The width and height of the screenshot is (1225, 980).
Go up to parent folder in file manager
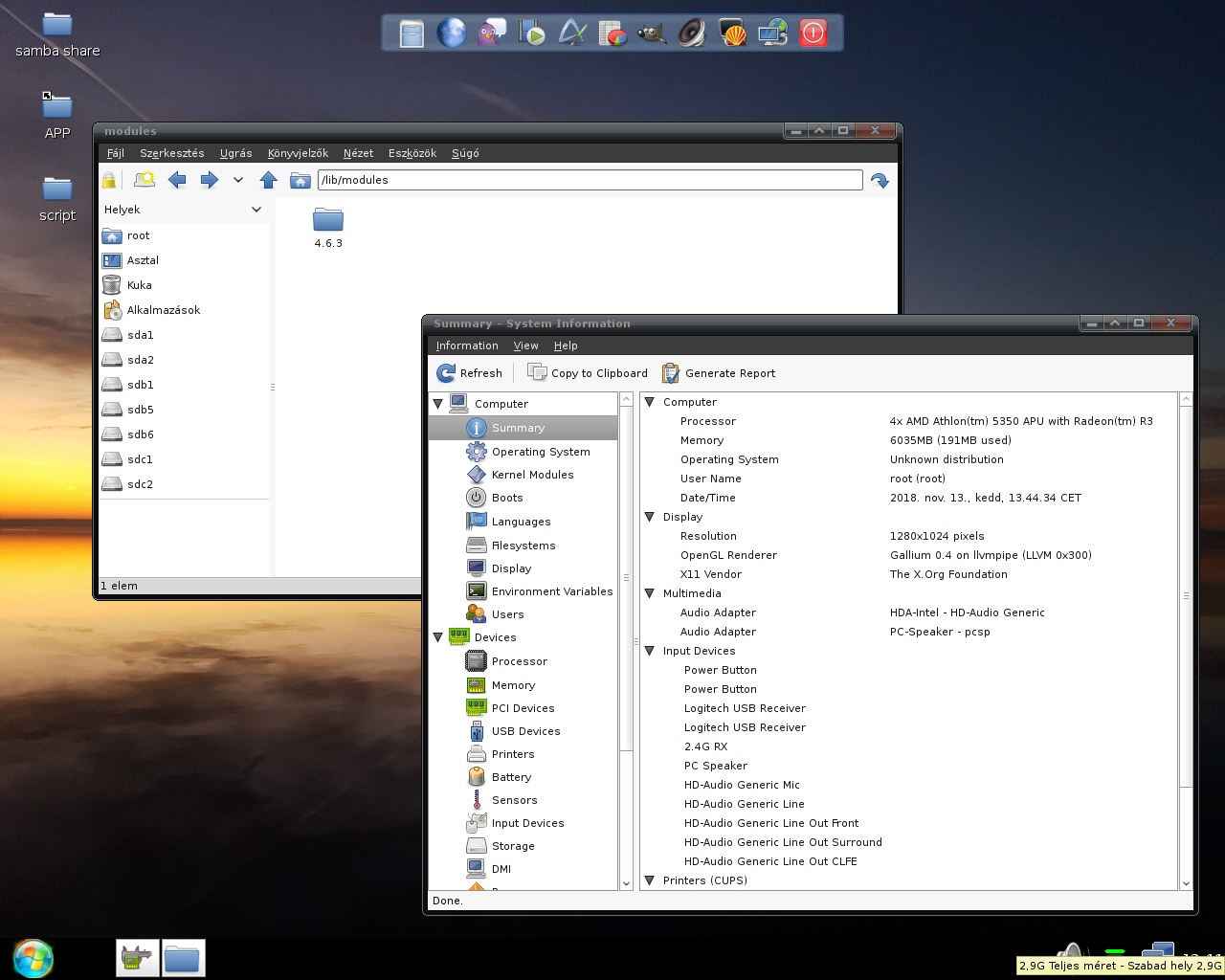click(x=269, y=180)
